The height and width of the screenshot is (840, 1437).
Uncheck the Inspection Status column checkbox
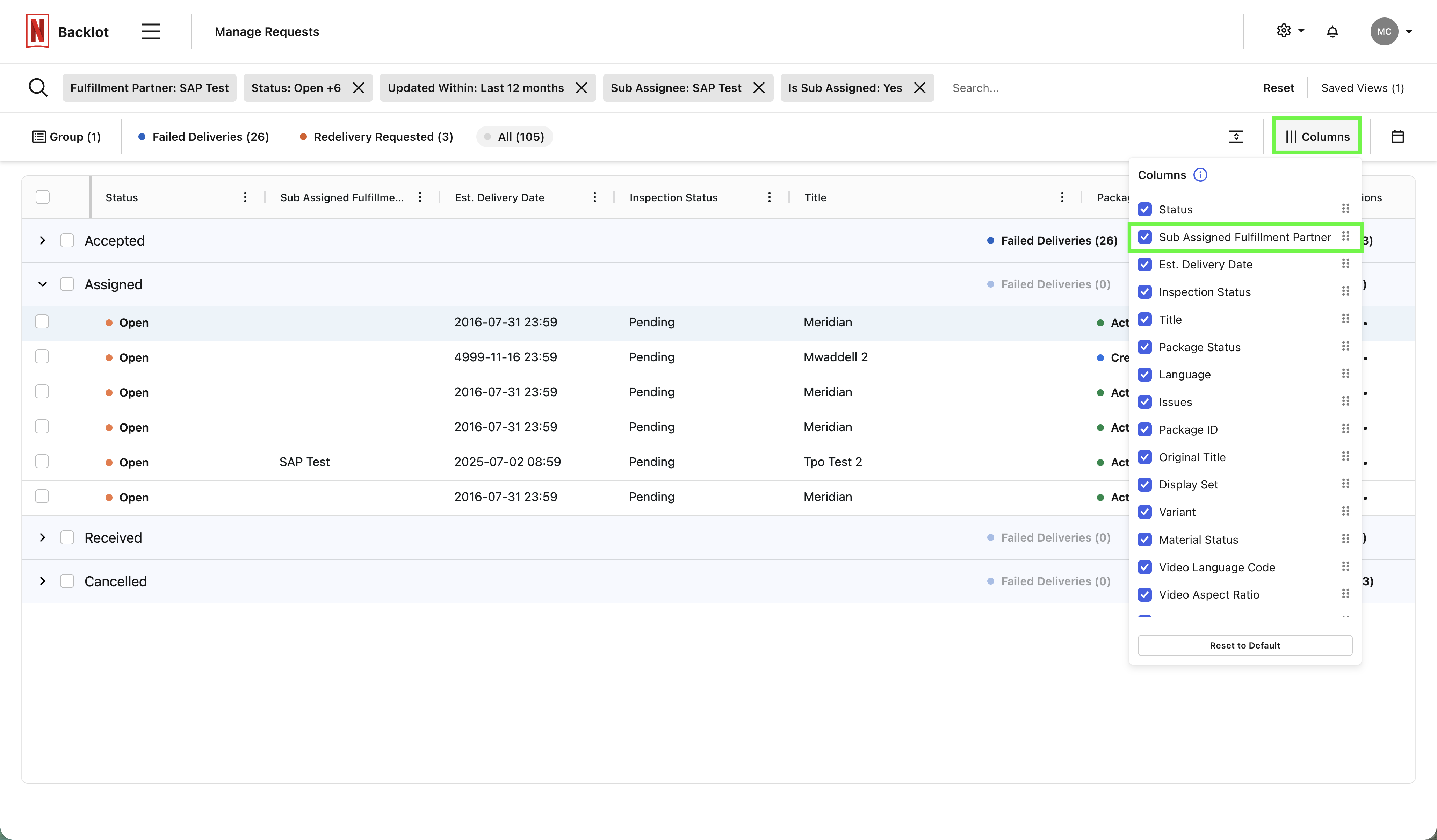click(1144, 292)
